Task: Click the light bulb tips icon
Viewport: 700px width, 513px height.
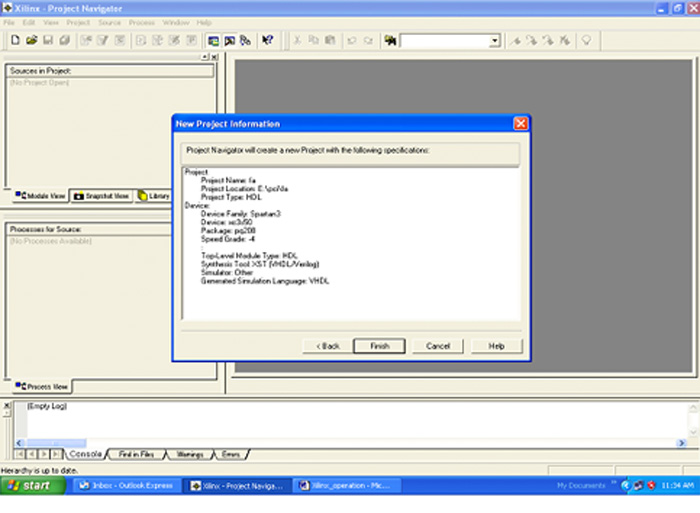Action: 587,40
